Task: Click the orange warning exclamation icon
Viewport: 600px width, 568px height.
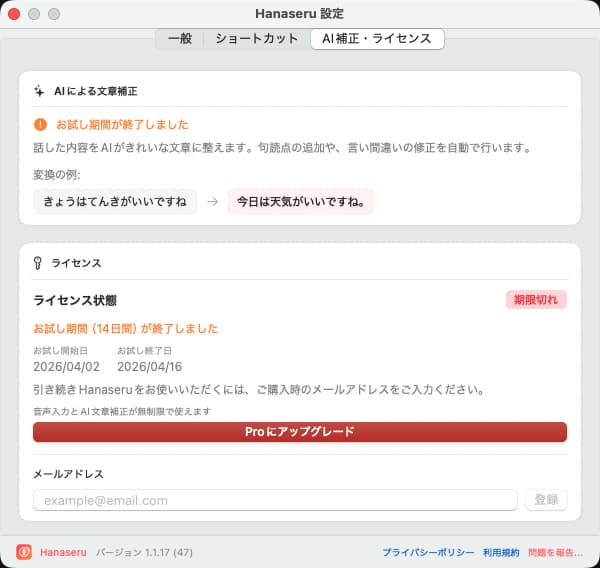Action: [40, 124]
